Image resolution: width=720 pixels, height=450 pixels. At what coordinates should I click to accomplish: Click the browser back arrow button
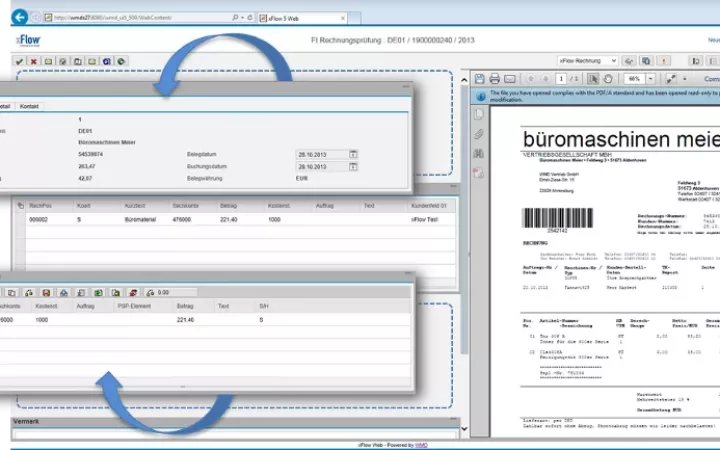[20, 17]
